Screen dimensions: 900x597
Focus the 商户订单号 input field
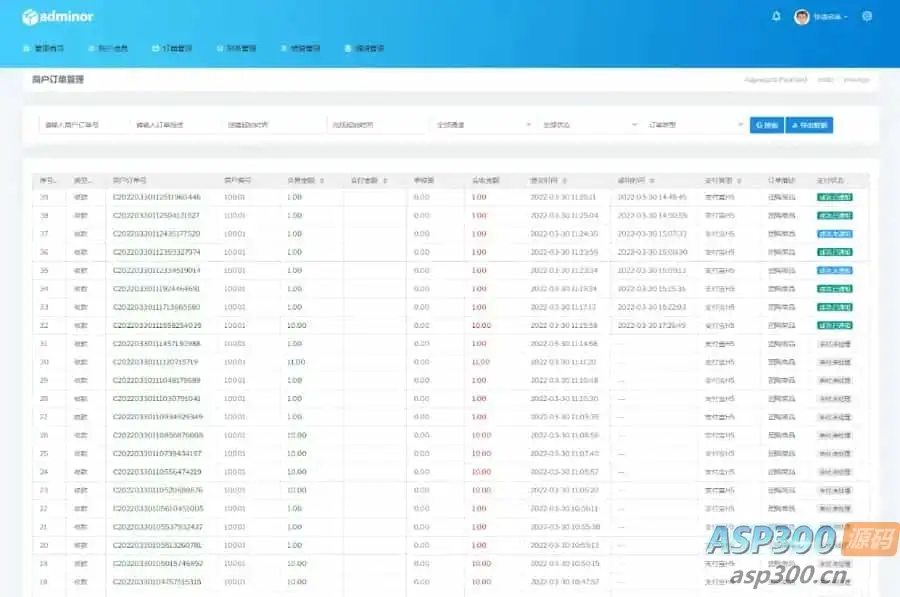point(84,125)
